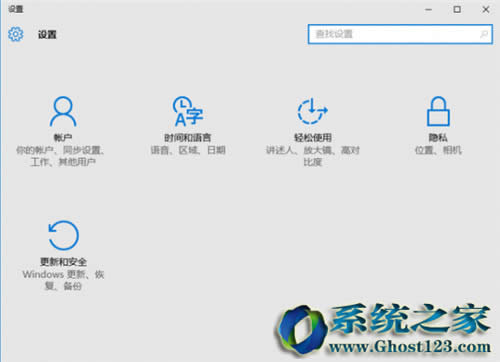Minimize the 设置 window
Image resolution: width=500 pixels, height=362 pixels.
[428, 10]
